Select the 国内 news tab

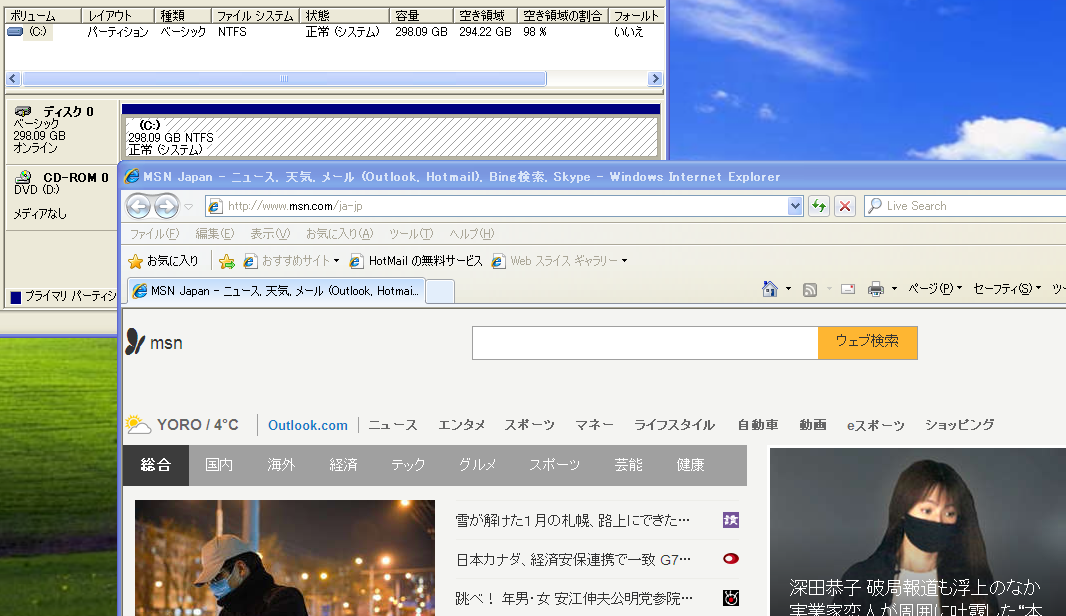219,465
